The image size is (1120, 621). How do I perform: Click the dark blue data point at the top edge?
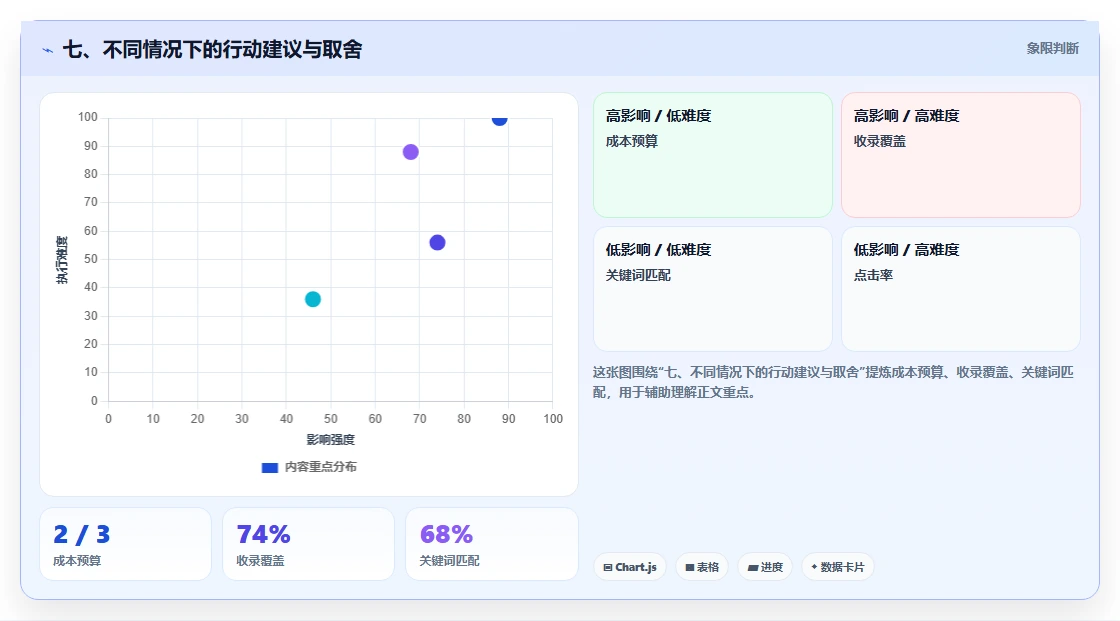(x=499, y=119)
